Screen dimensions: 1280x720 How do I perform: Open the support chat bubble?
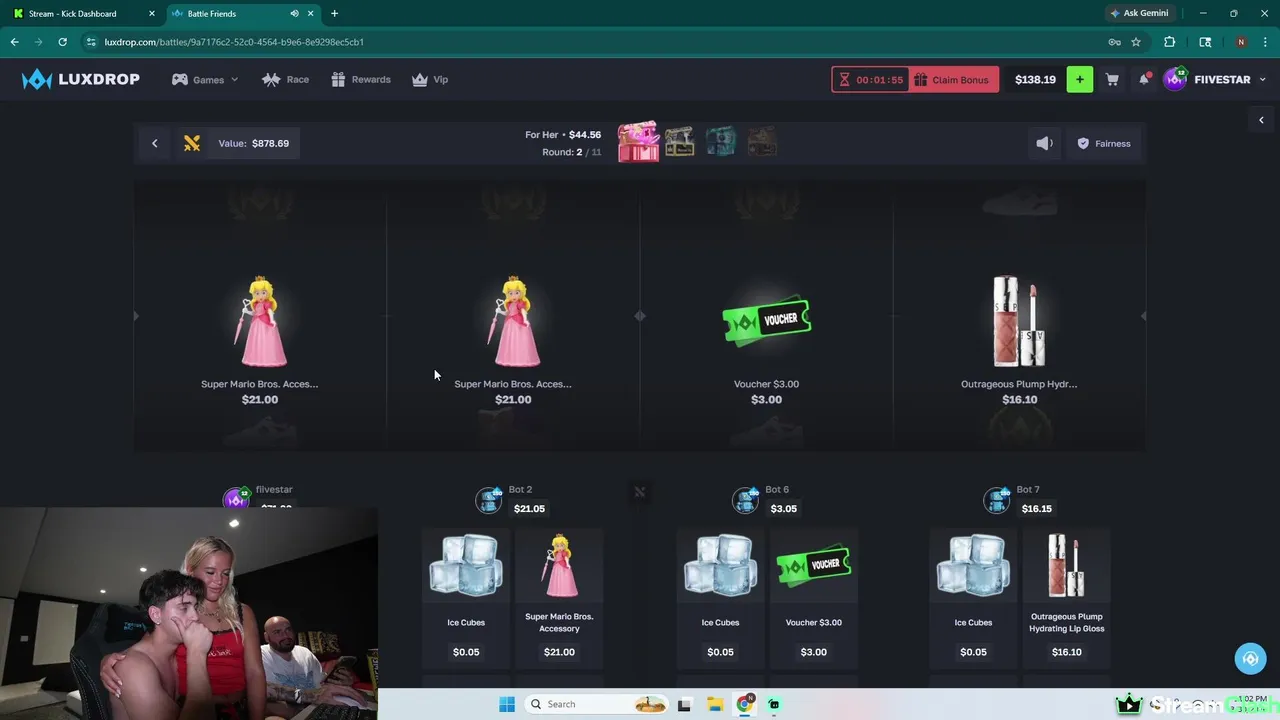[x=1250, y=659]
